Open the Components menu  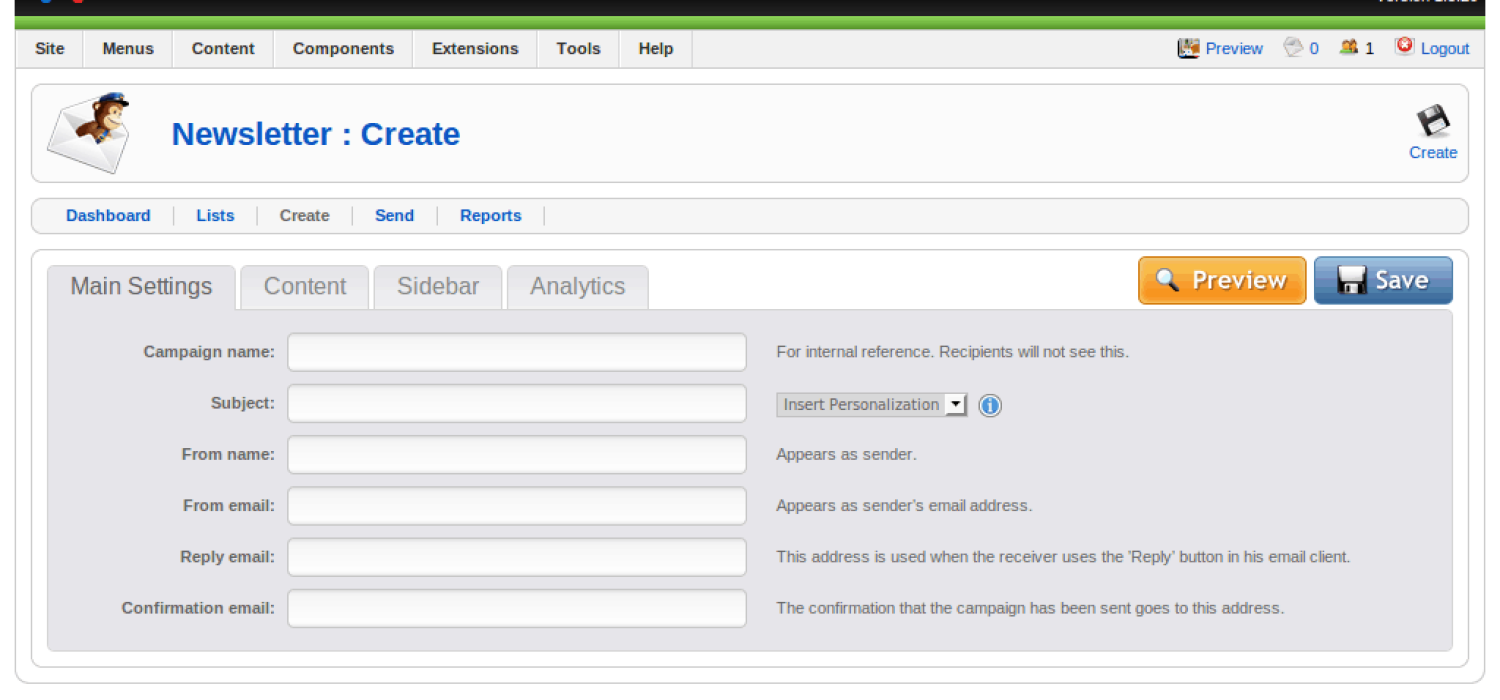coord(342,48)
